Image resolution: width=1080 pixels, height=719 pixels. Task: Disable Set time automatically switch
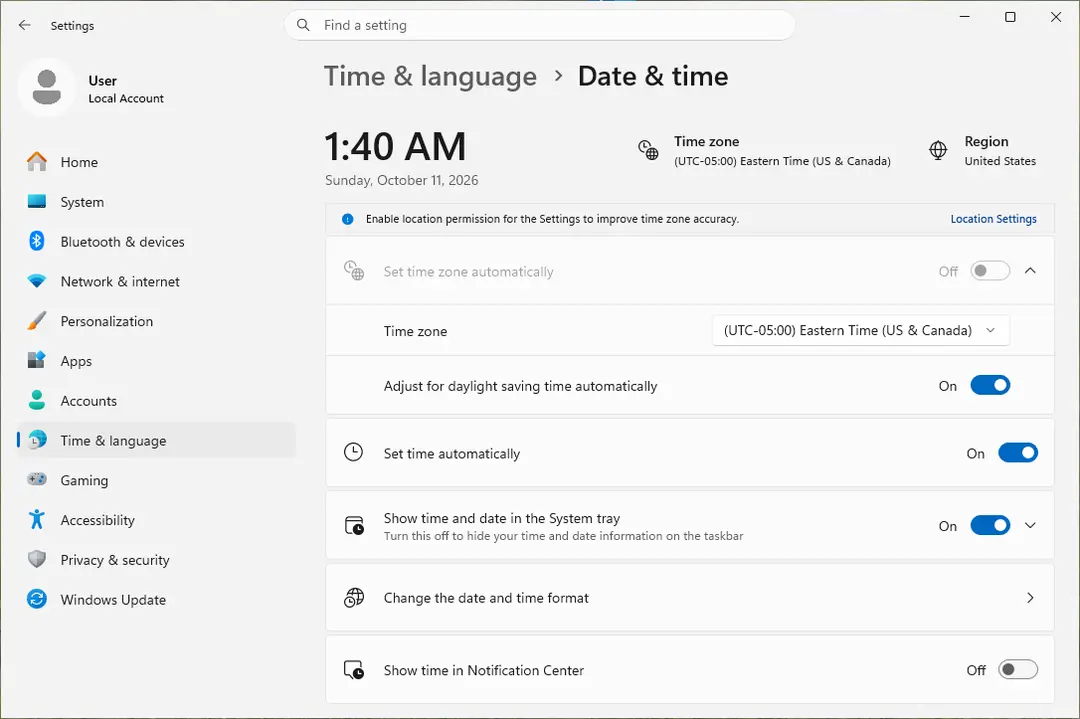(x=1018, y=452)
